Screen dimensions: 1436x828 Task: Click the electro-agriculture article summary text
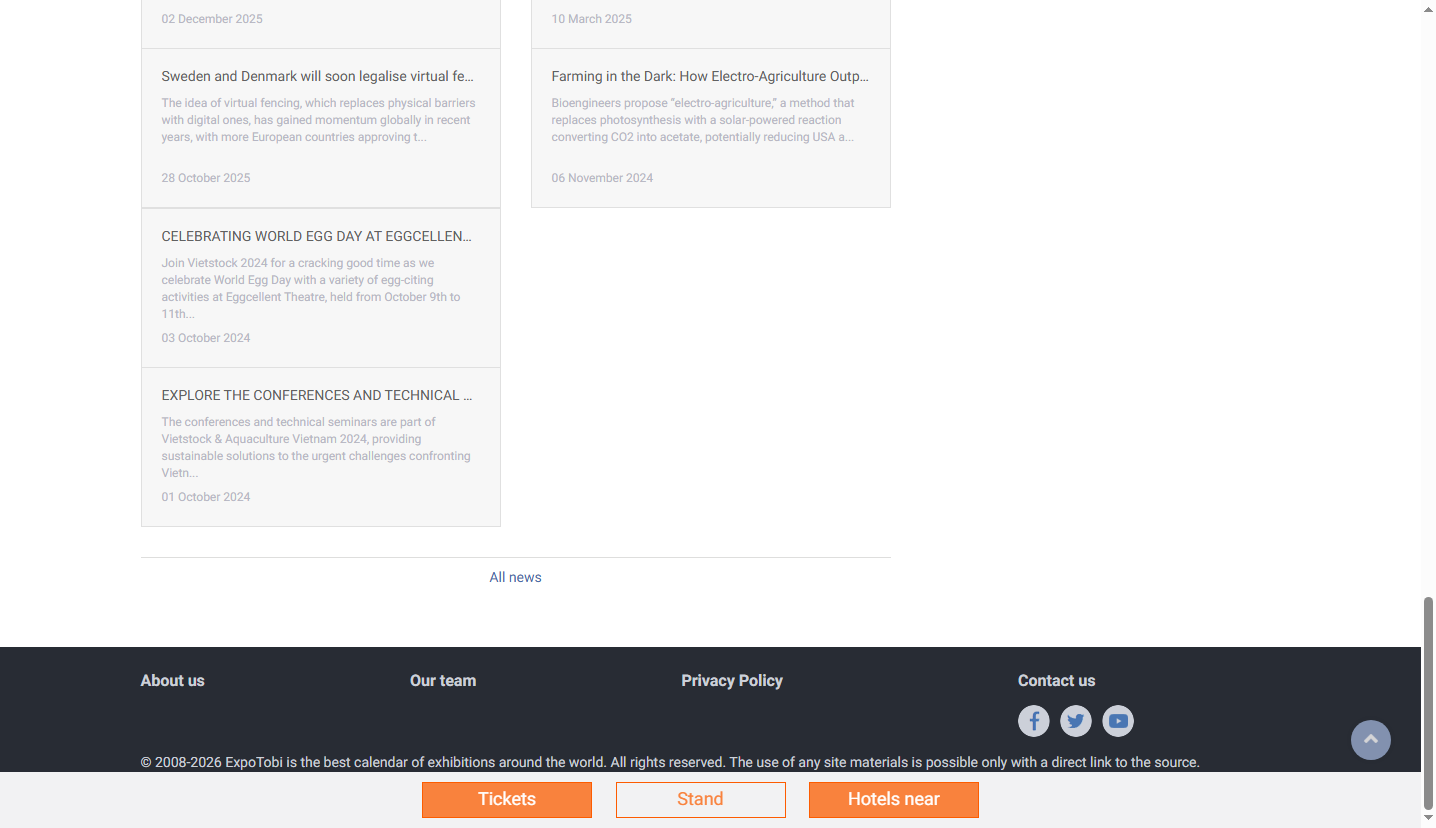tap(703, 120)
